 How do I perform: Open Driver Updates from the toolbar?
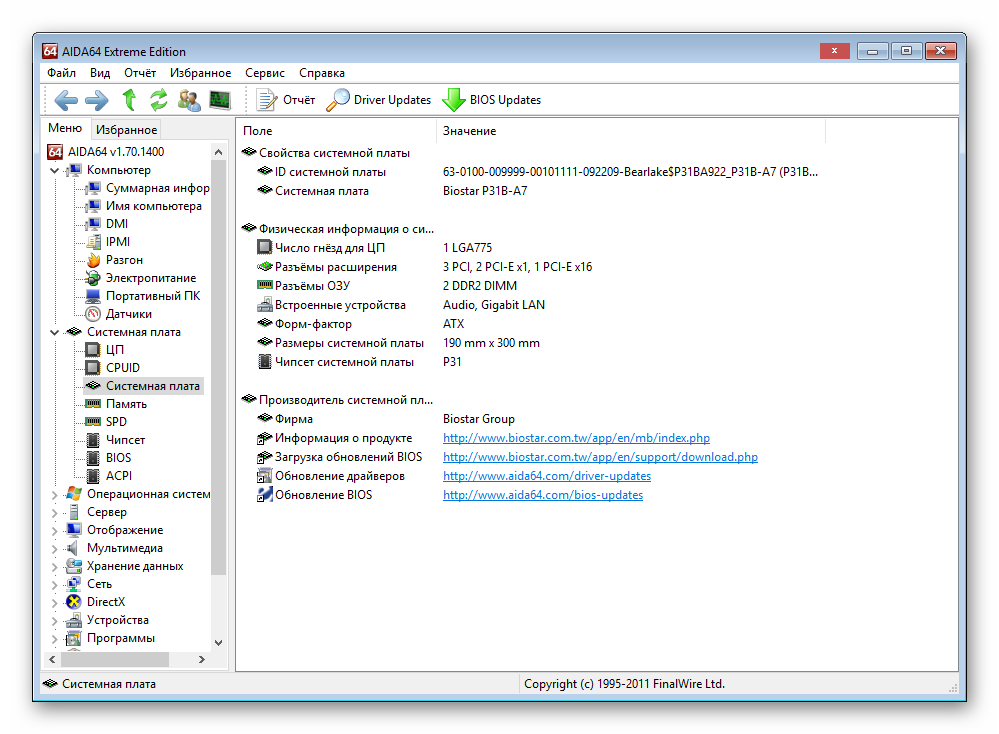click(380, 100)
